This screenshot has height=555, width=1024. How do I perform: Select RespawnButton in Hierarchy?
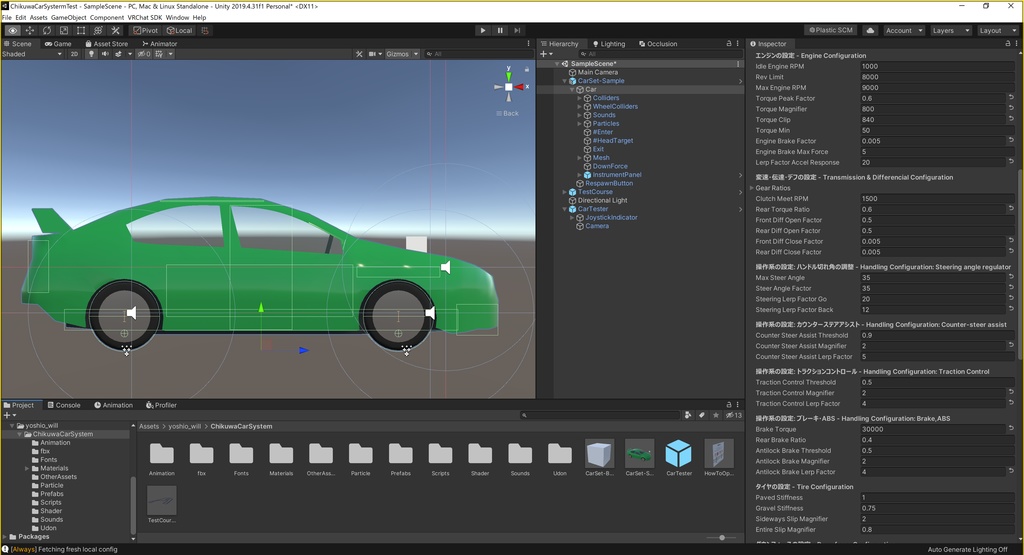coord(609,183)
